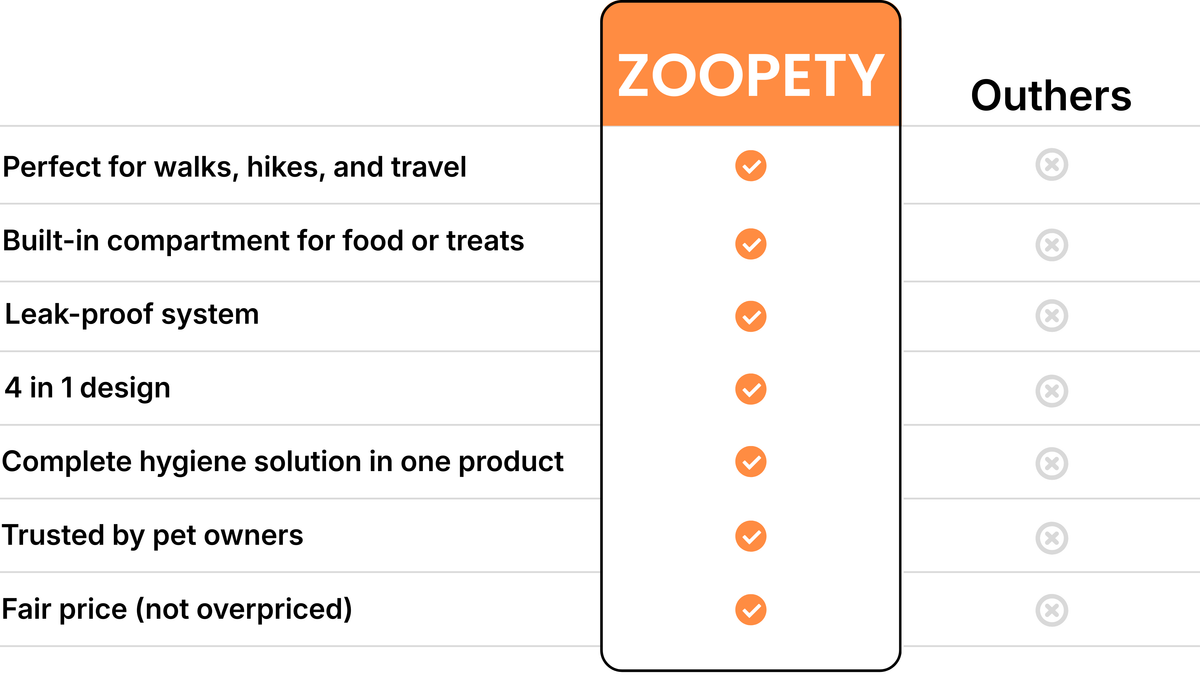Click the gray X for walks, hikes, travel

click(1051, 165)
